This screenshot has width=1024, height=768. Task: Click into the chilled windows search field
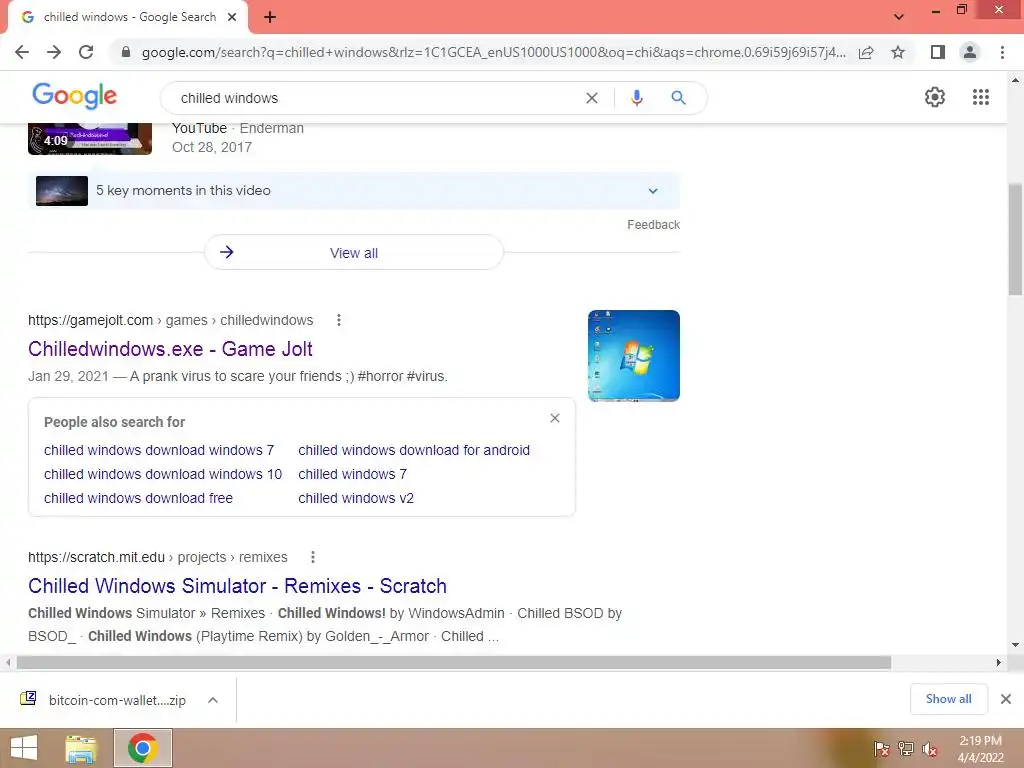pos(379,98)
